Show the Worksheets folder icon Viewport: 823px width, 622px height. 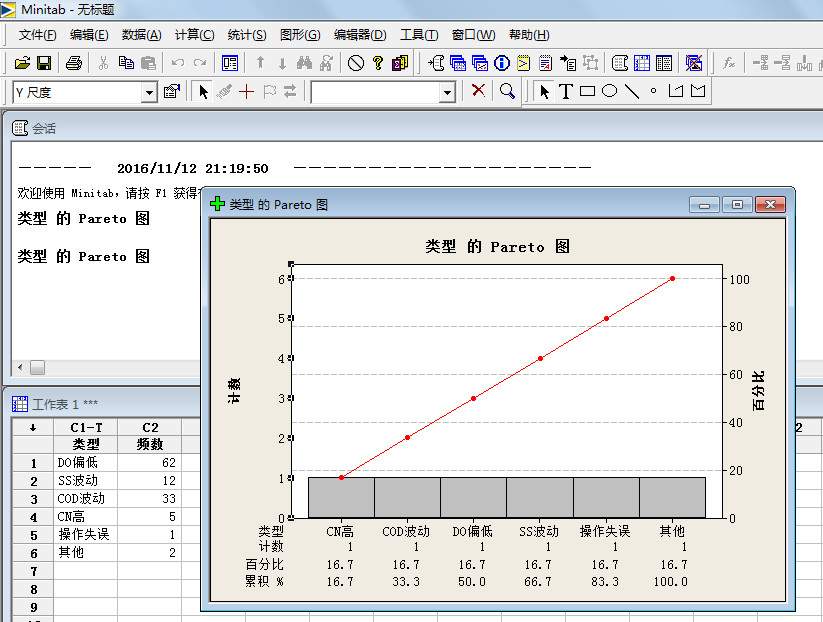tap(458, 64)
